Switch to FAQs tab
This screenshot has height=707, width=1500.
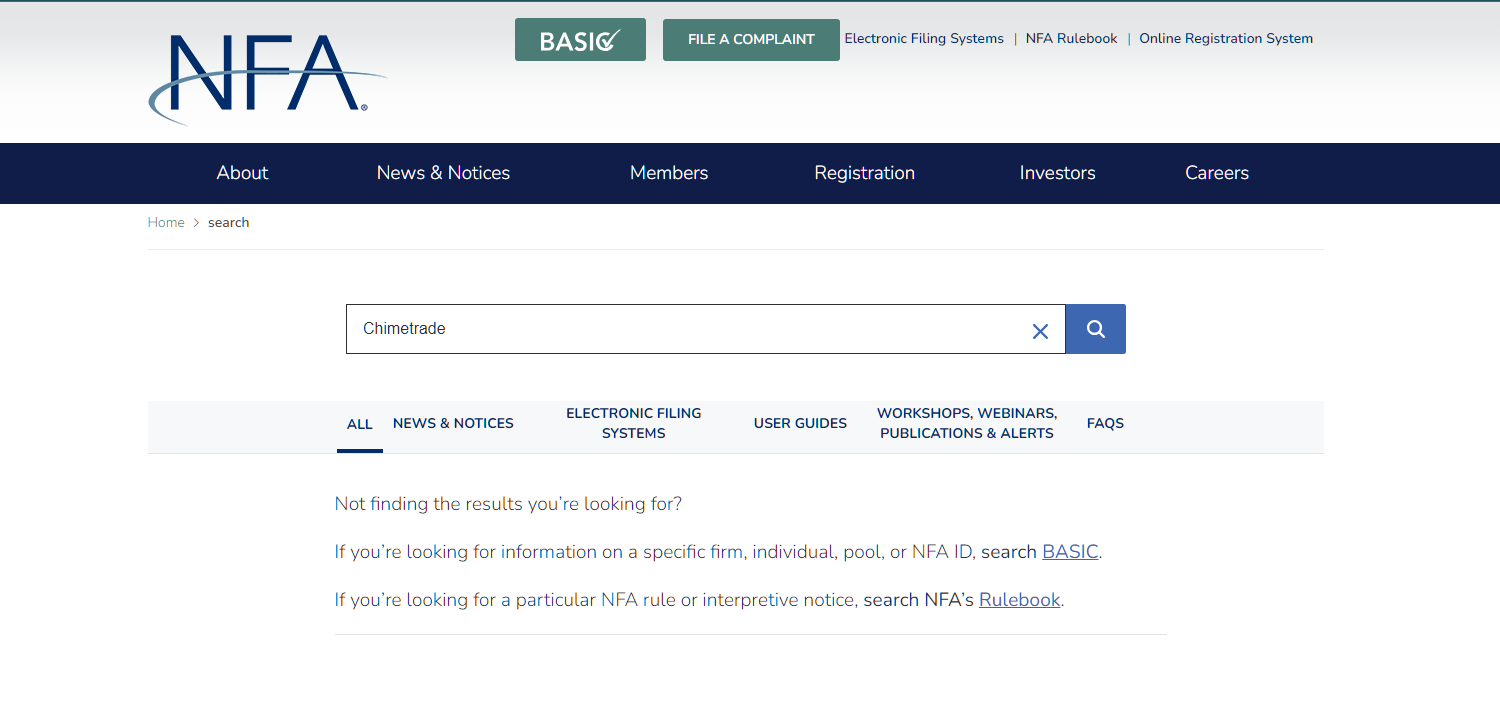click(1105, 423)
